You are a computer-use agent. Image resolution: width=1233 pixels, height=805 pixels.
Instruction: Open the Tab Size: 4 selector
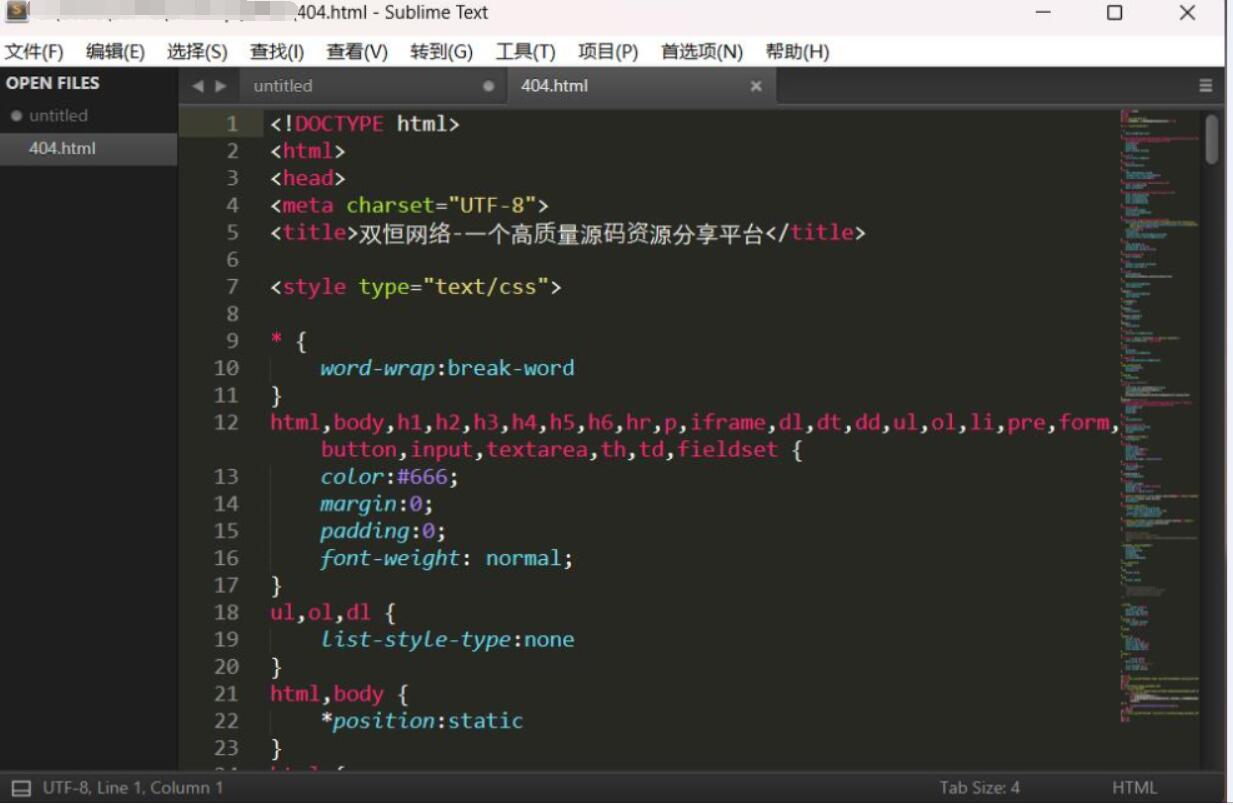(x=979, y=788)
